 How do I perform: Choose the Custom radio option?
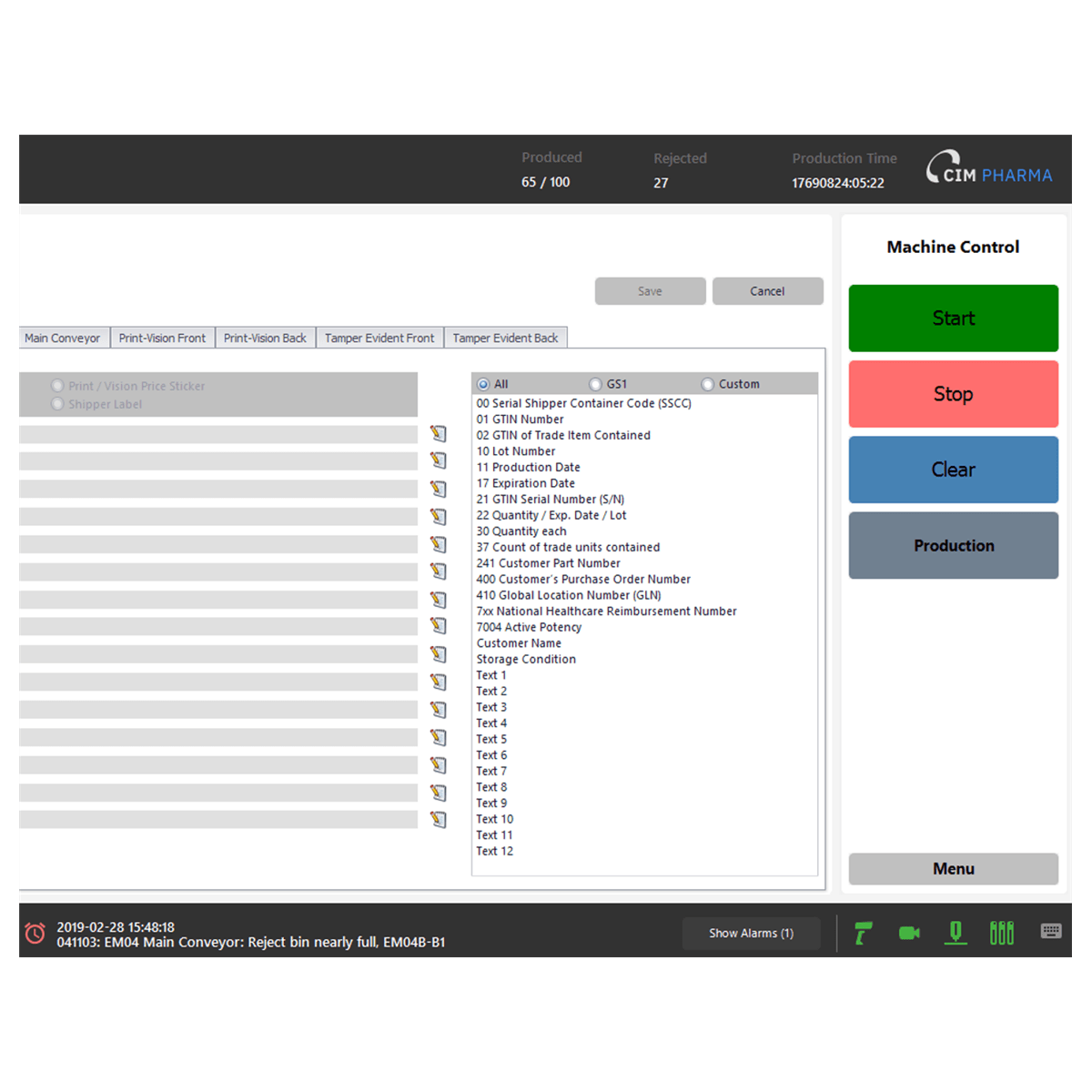click(707, 384)
